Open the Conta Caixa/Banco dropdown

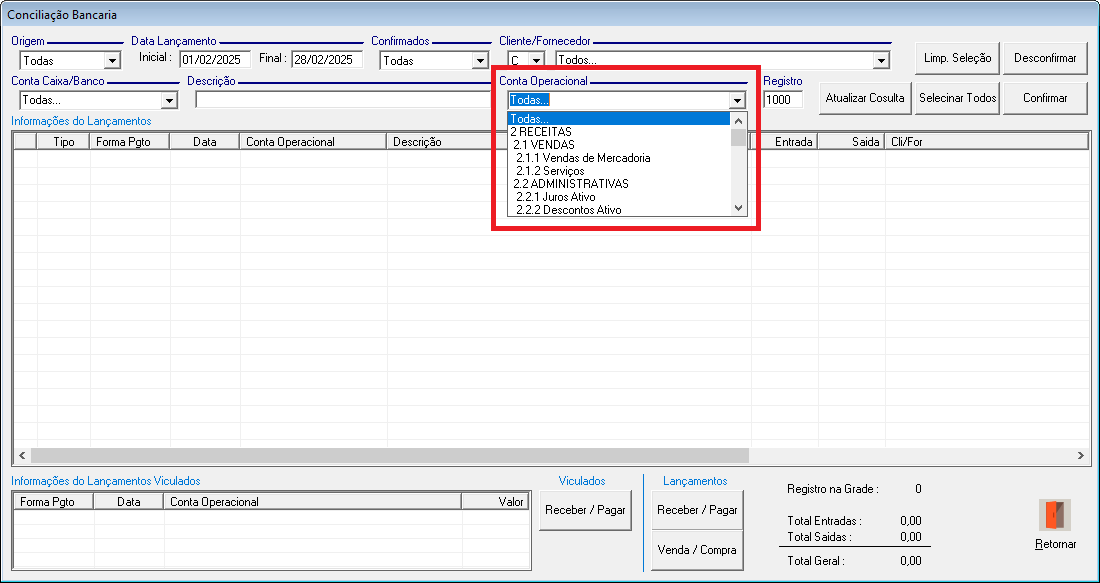tap(169, 101)
